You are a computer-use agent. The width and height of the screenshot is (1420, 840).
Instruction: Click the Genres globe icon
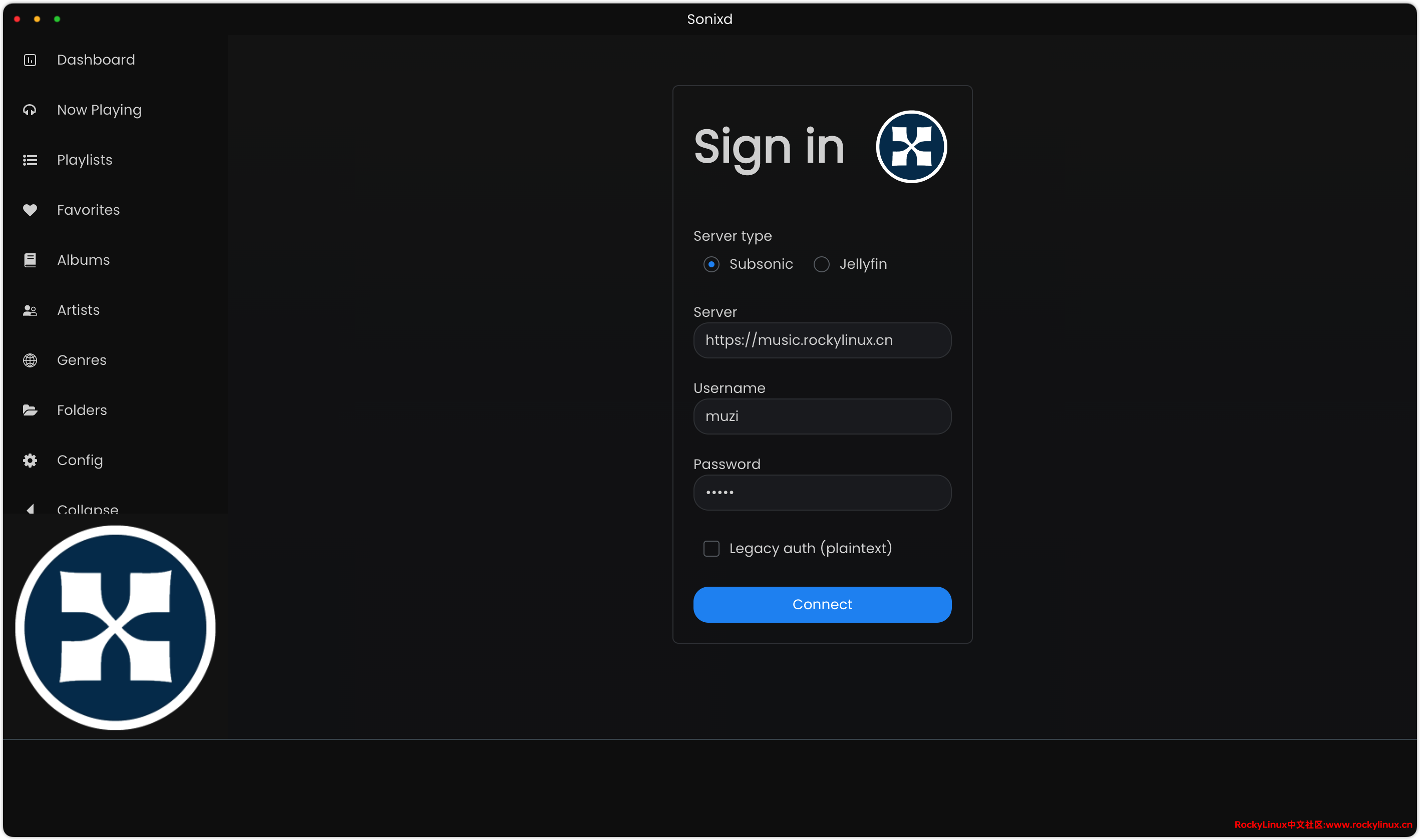(30, 360)
